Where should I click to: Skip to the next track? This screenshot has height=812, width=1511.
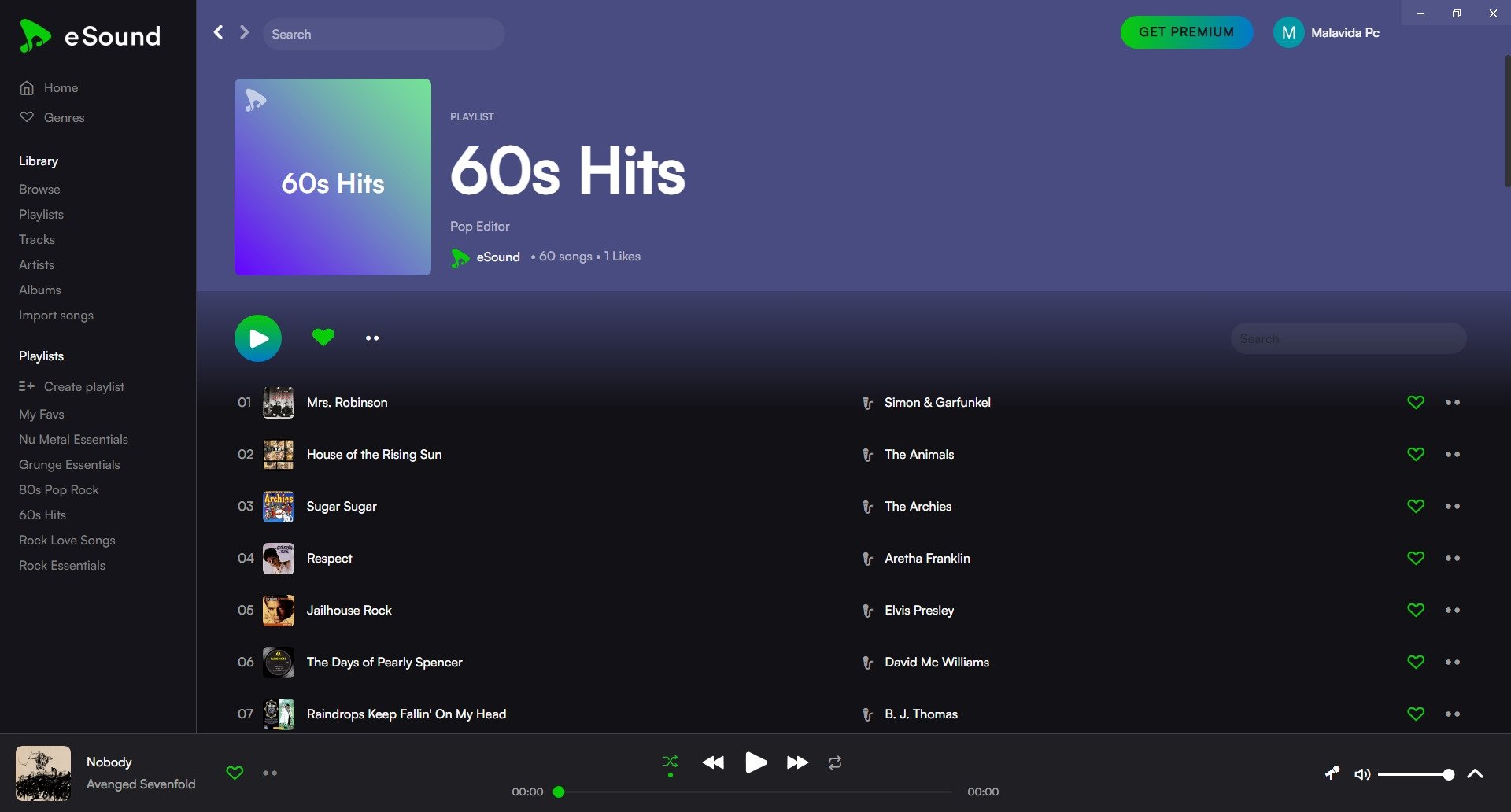[797, 762]
